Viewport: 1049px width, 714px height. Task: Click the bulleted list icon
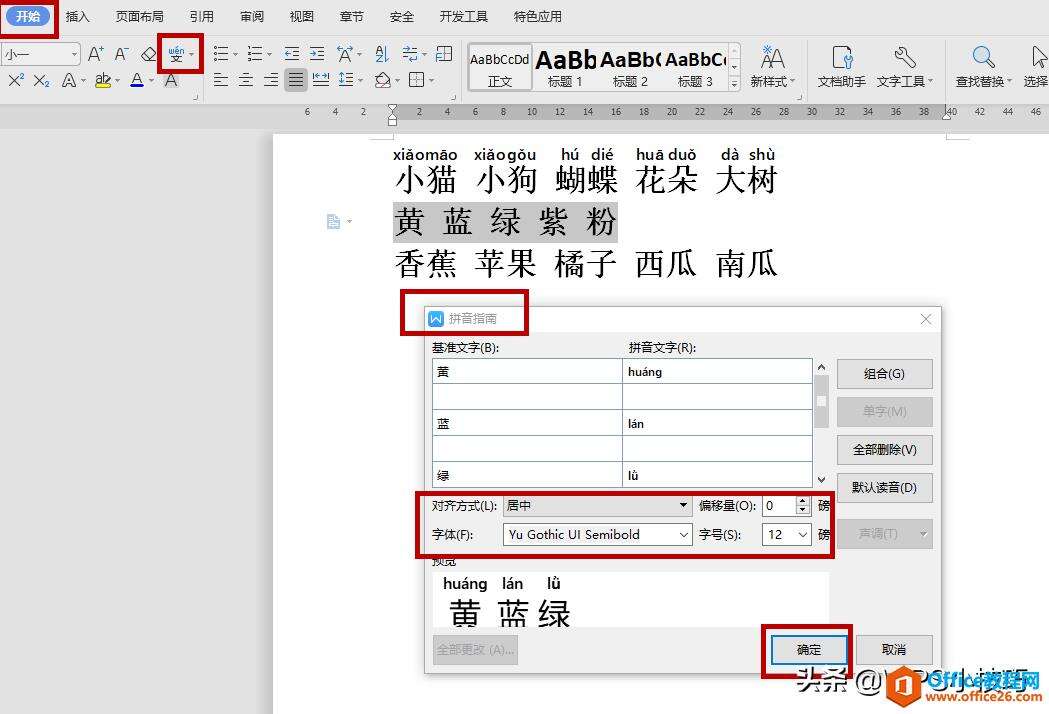pos(220,54)
